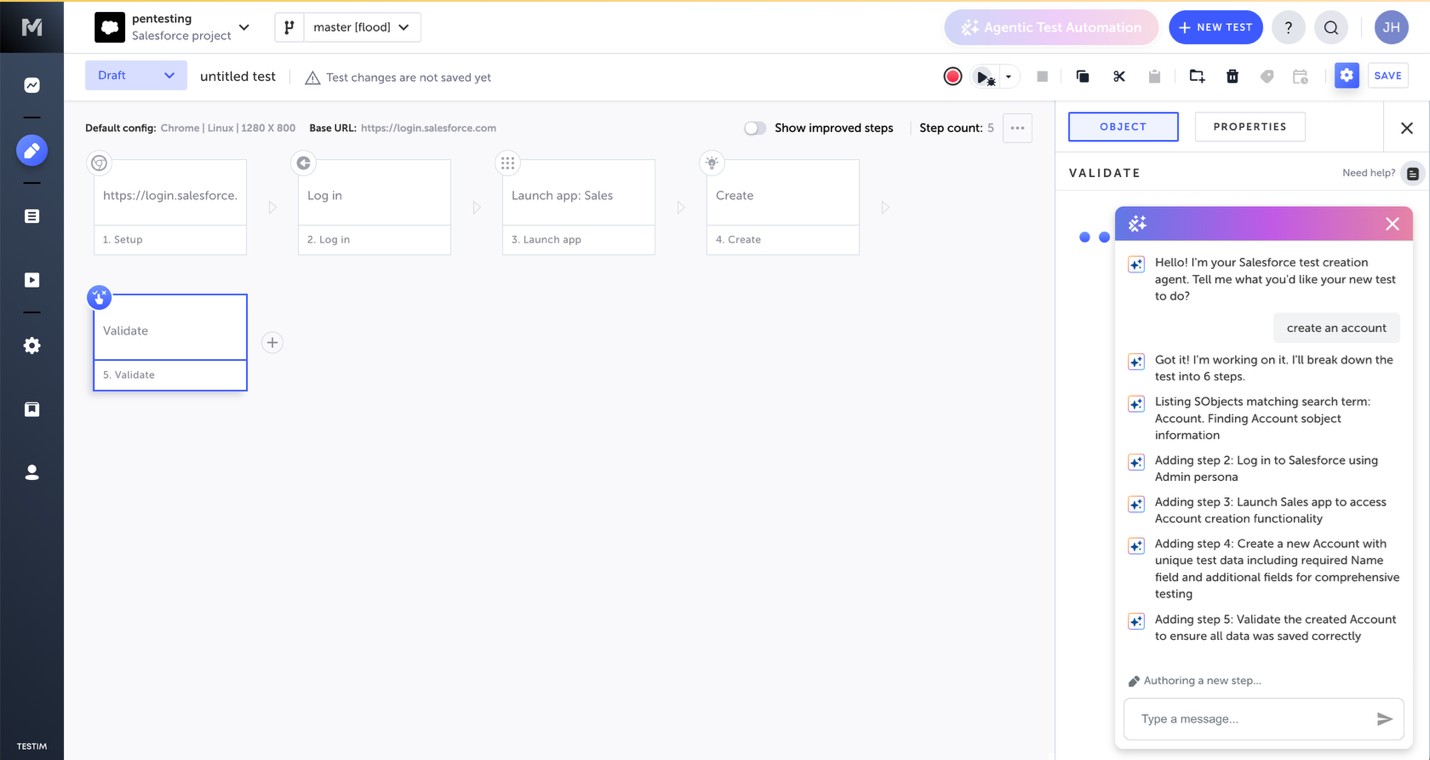Click the blue settings gear beside Save
The height and width of the screenshot is (760, 1430).
[1346, 76]
